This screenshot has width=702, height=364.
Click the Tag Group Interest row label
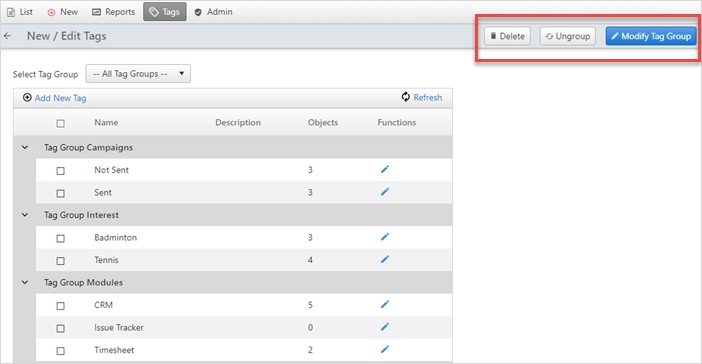(x=81, y=215)
